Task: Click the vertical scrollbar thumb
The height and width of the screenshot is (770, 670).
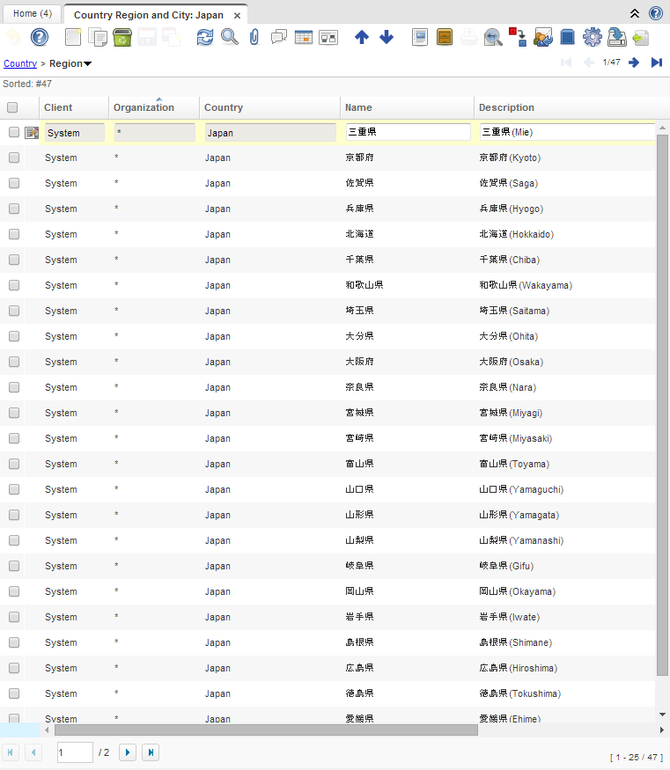Action: coord(662,405)
